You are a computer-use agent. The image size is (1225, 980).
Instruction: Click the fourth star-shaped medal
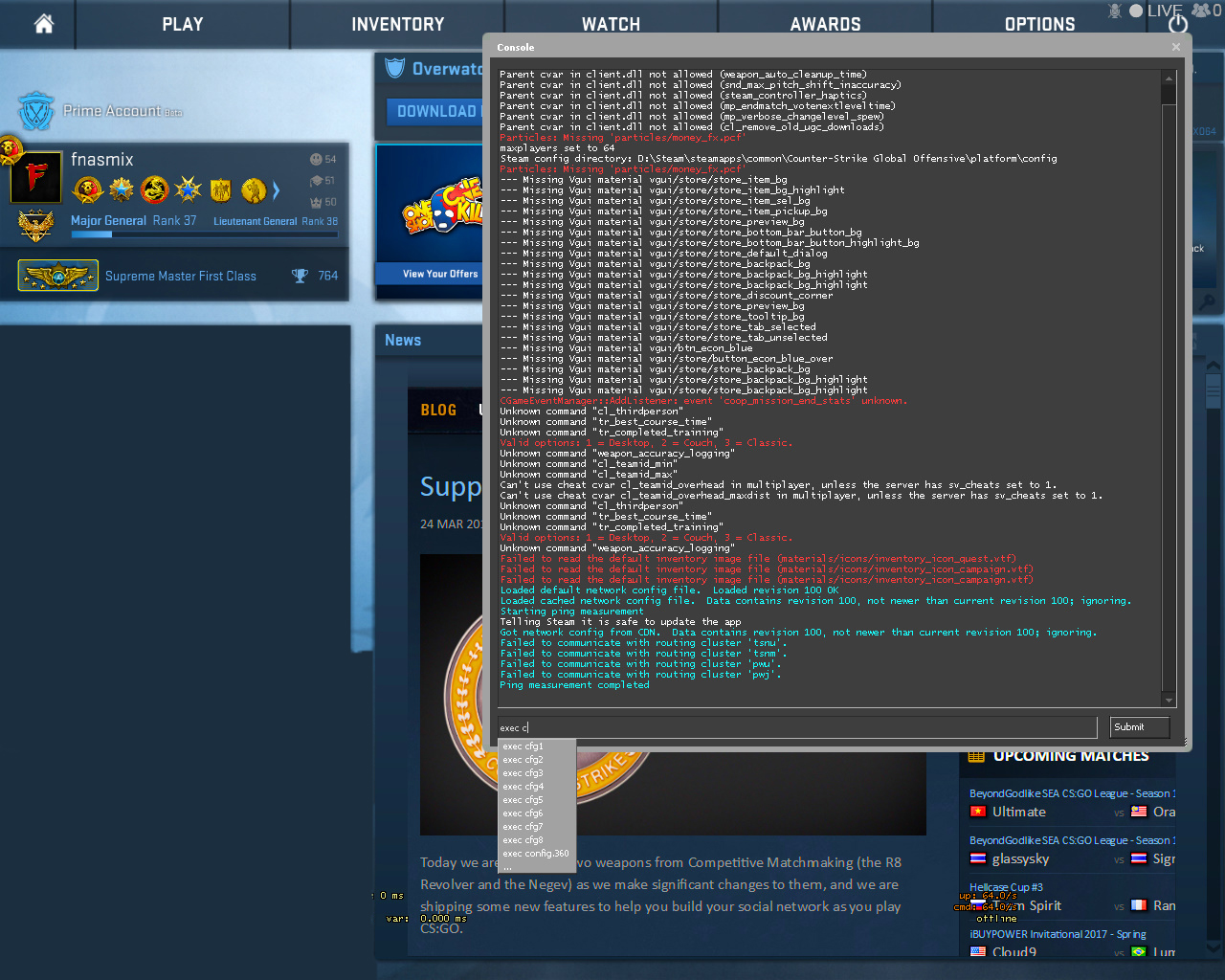(x=189, y=189)
